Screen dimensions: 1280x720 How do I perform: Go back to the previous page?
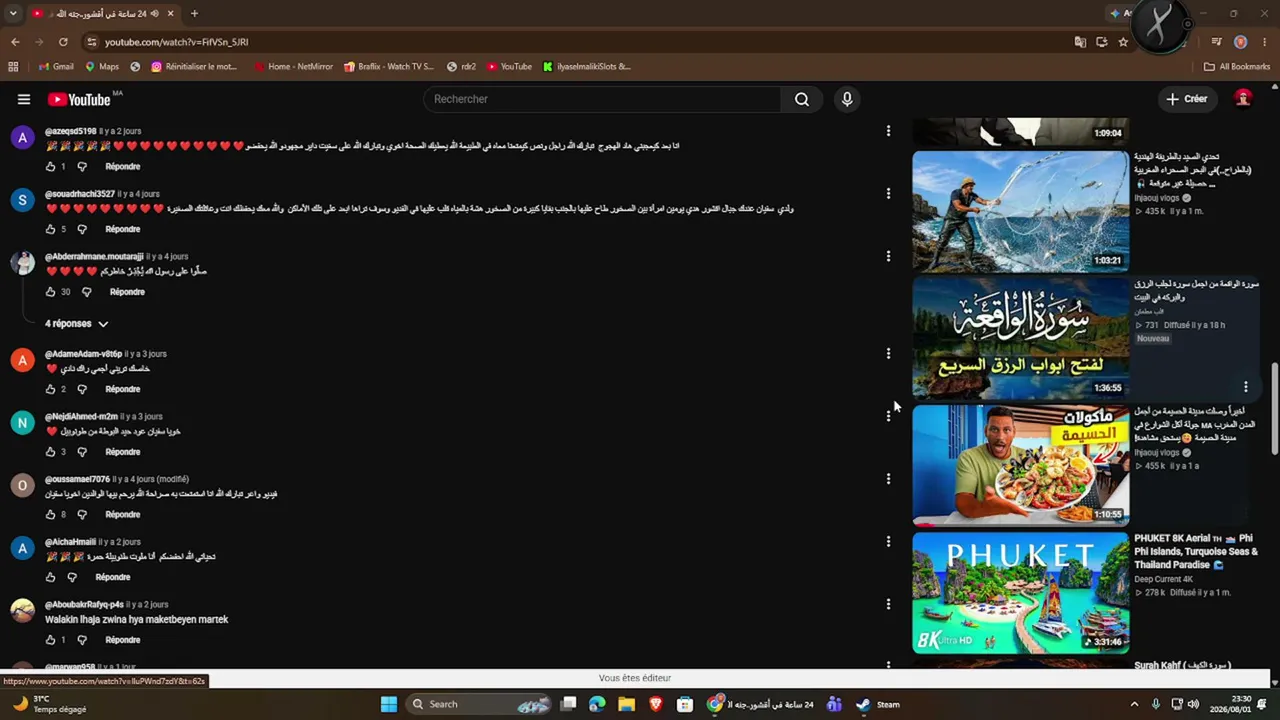coord(15,42)
